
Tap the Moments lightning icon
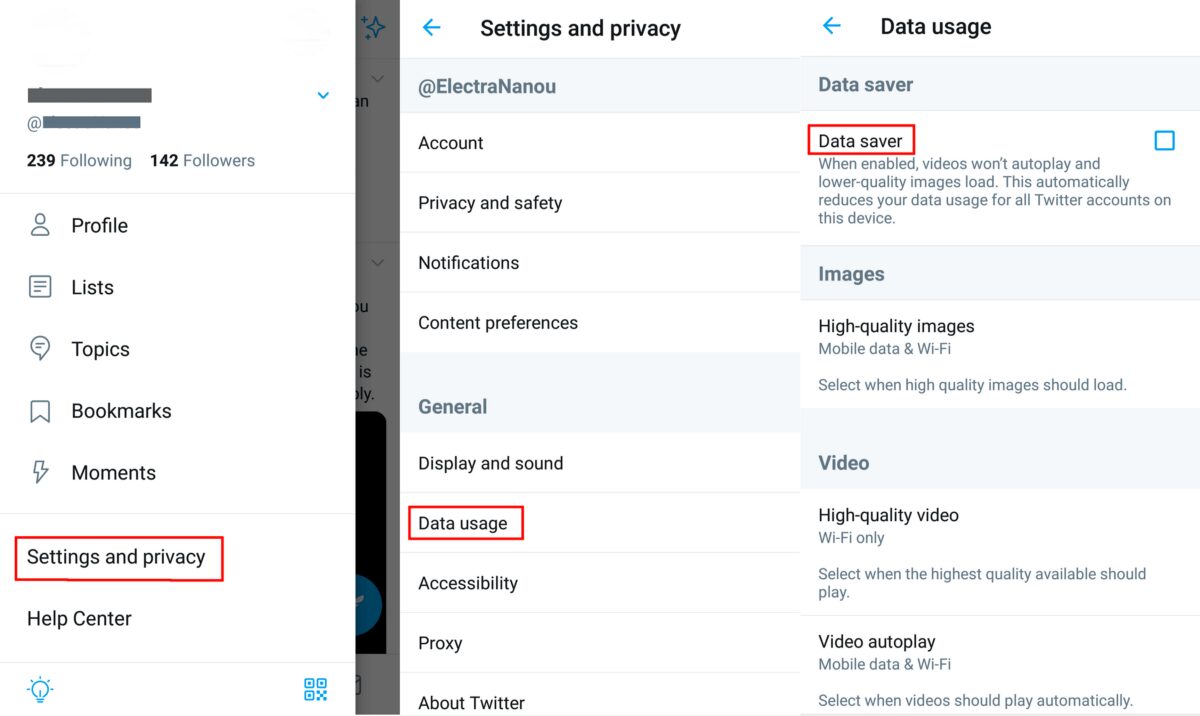(40, 472)
